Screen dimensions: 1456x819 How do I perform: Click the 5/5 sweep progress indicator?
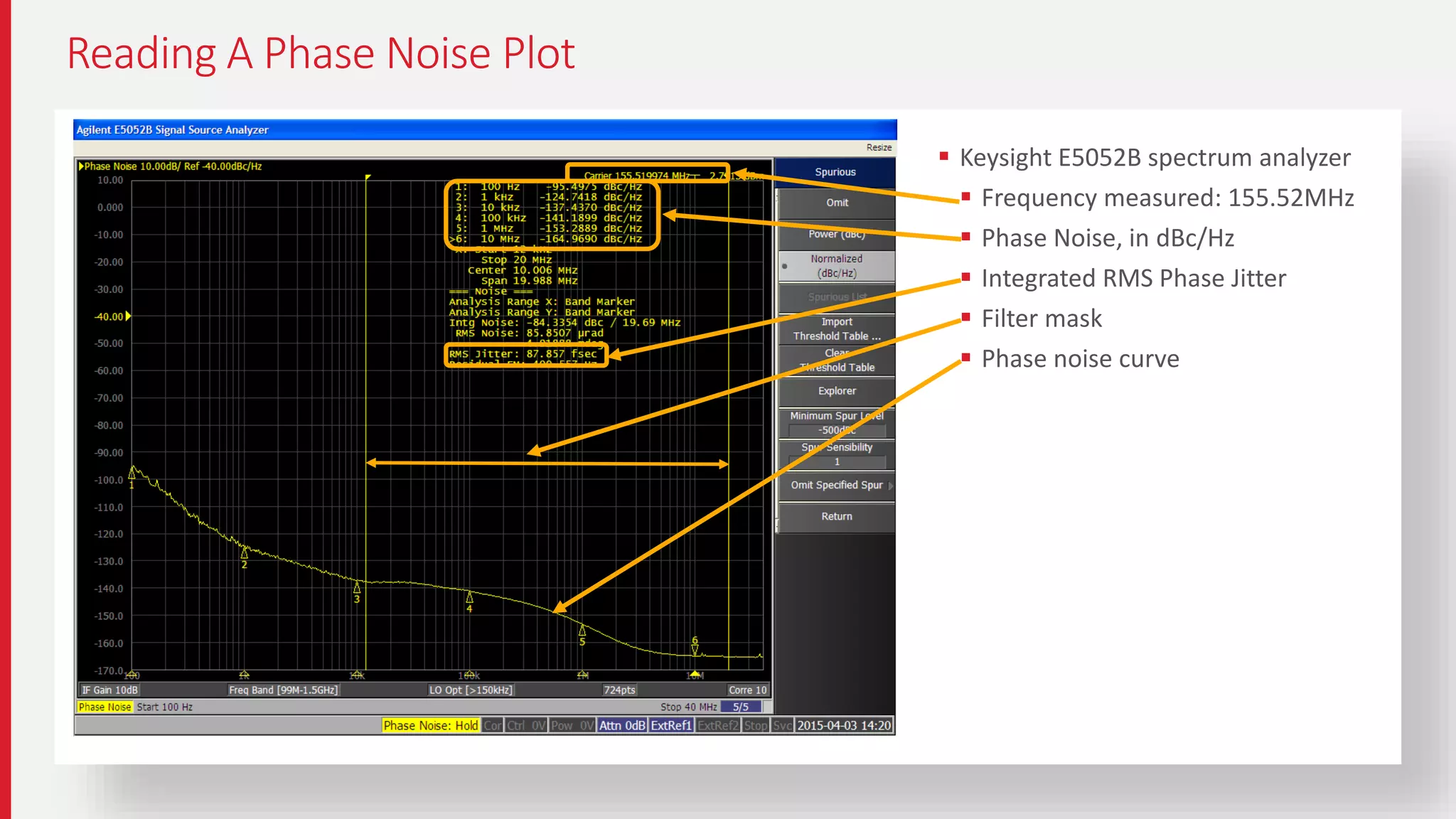coord(741,707)
